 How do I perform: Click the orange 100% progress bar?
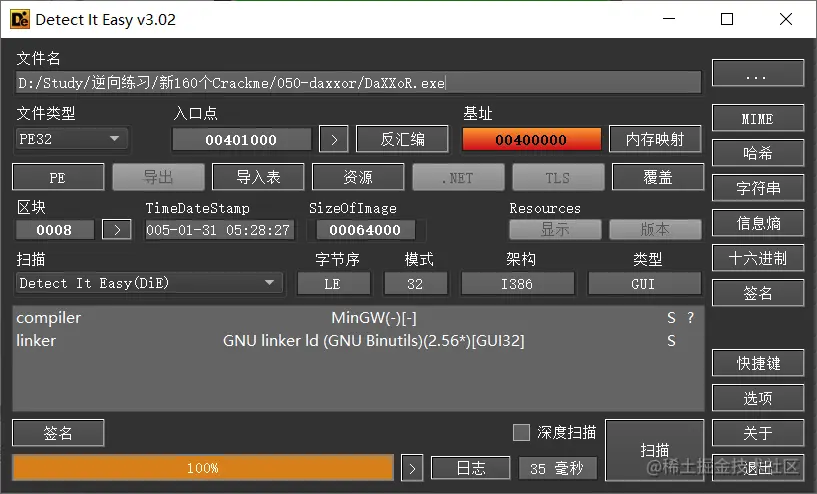[203, 467]
